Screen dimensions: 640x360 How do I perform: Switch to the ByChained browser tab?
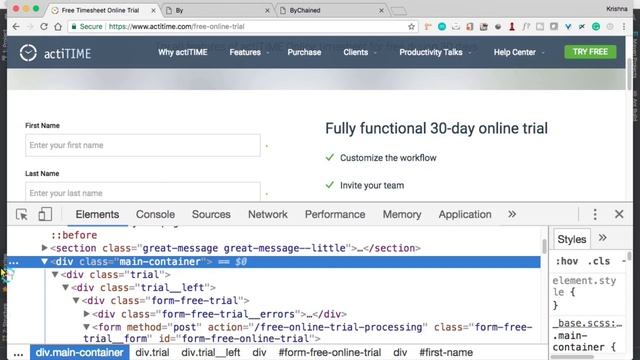331,11
